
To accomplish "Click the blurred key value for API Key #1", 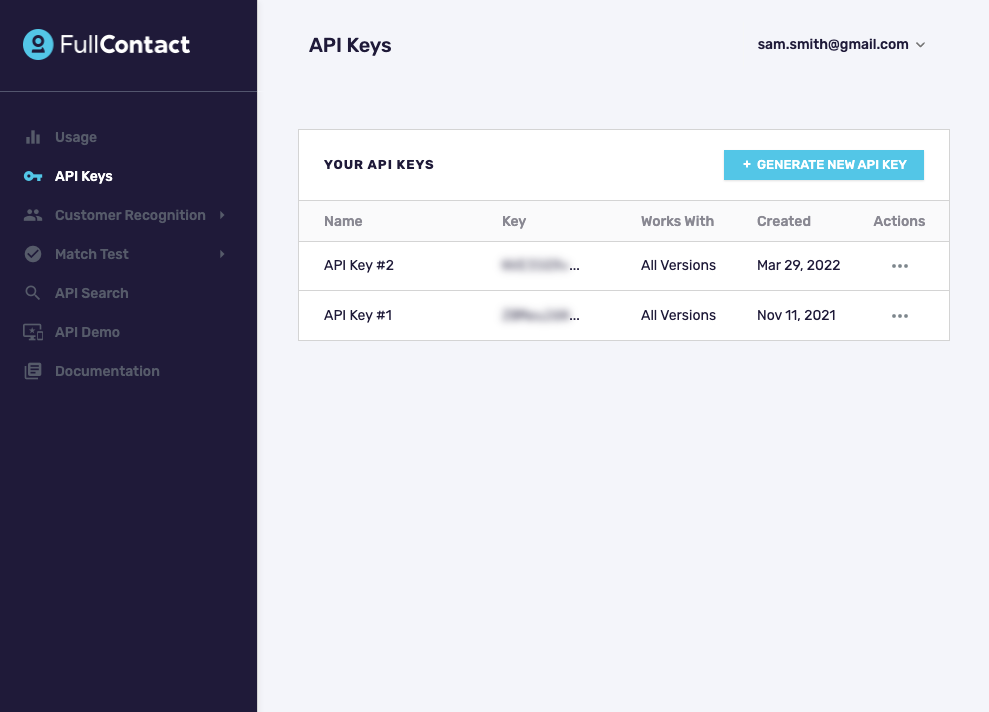I will (x=540, y=315).
